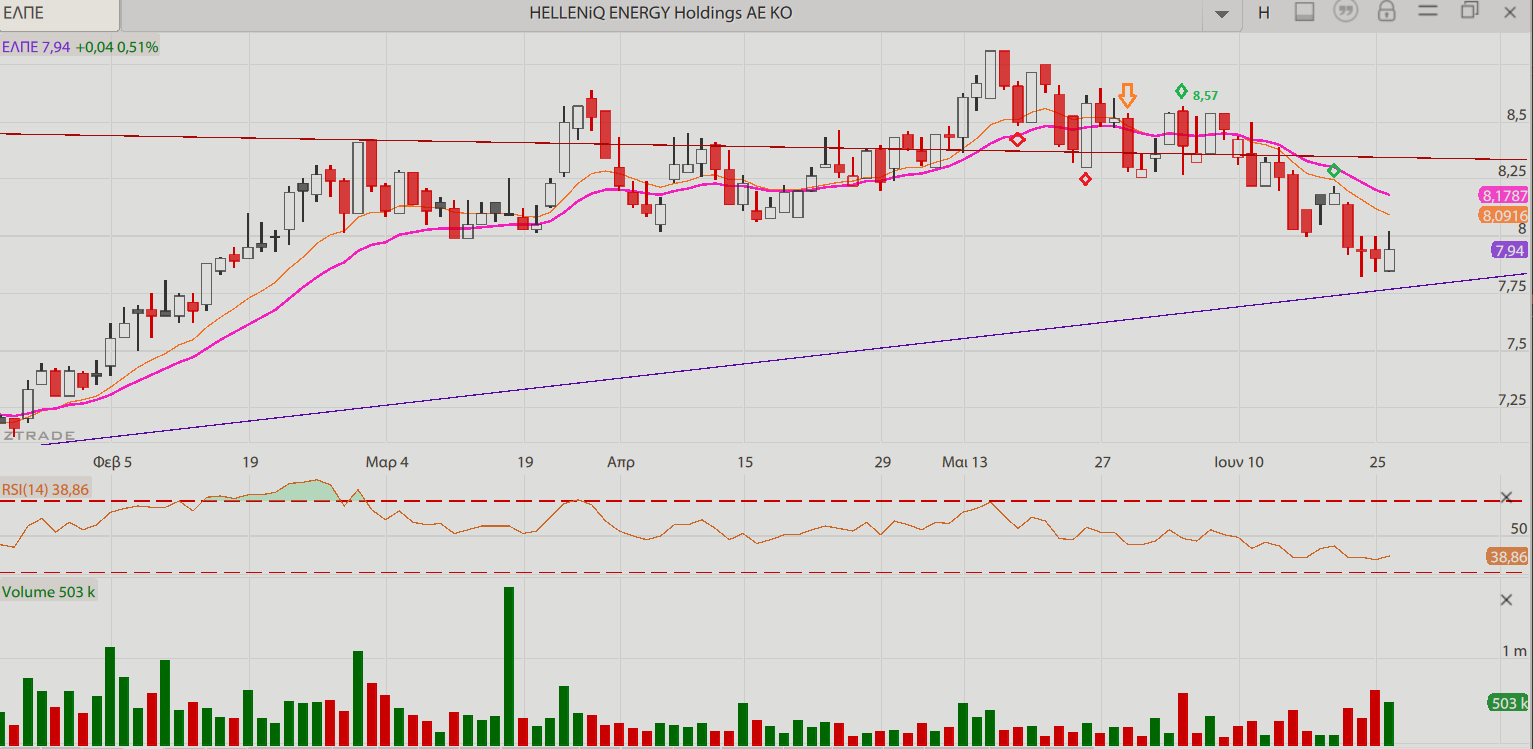Click the pink 8,1787 moving average tag
The height and width of the screenshot is (749, 1533).
tap(1504, 196)
